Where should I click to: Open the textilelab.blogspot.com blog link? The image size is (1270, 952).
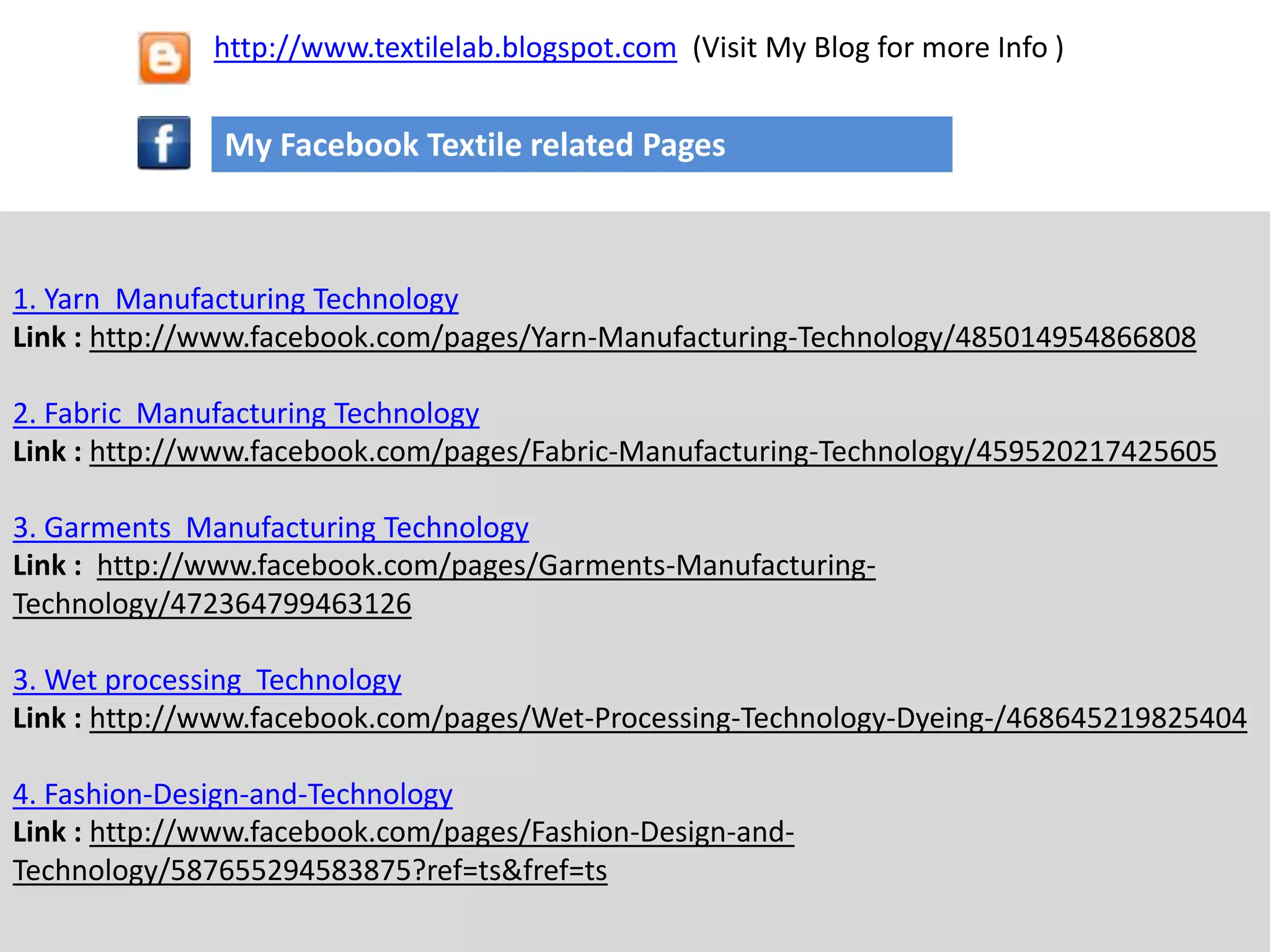[445, 48]
